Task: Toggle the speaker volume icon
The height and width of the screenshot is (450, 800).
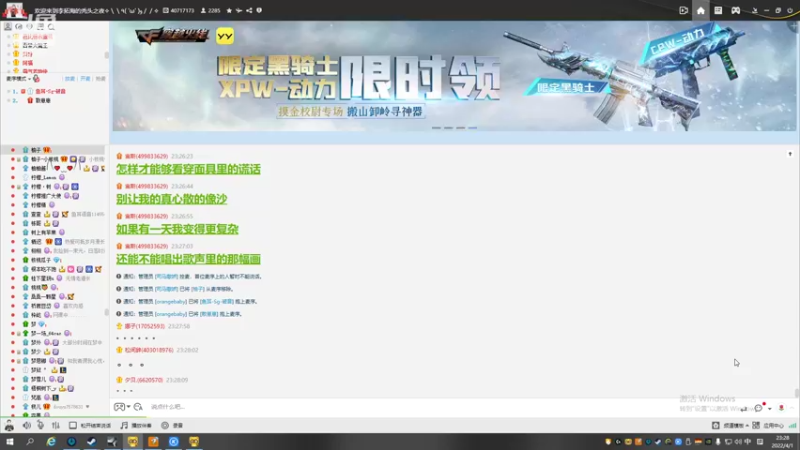Action: click(27, 425)
